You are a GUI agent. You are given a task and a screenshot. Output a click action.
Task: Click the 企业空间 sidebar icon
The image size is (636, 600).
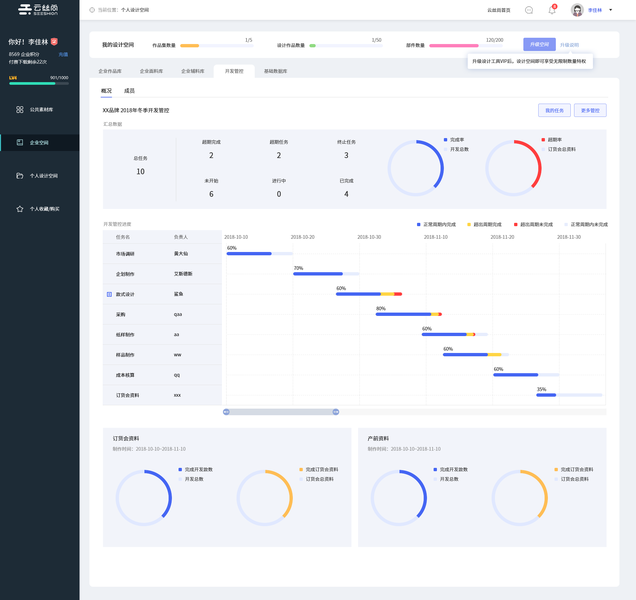19,142
